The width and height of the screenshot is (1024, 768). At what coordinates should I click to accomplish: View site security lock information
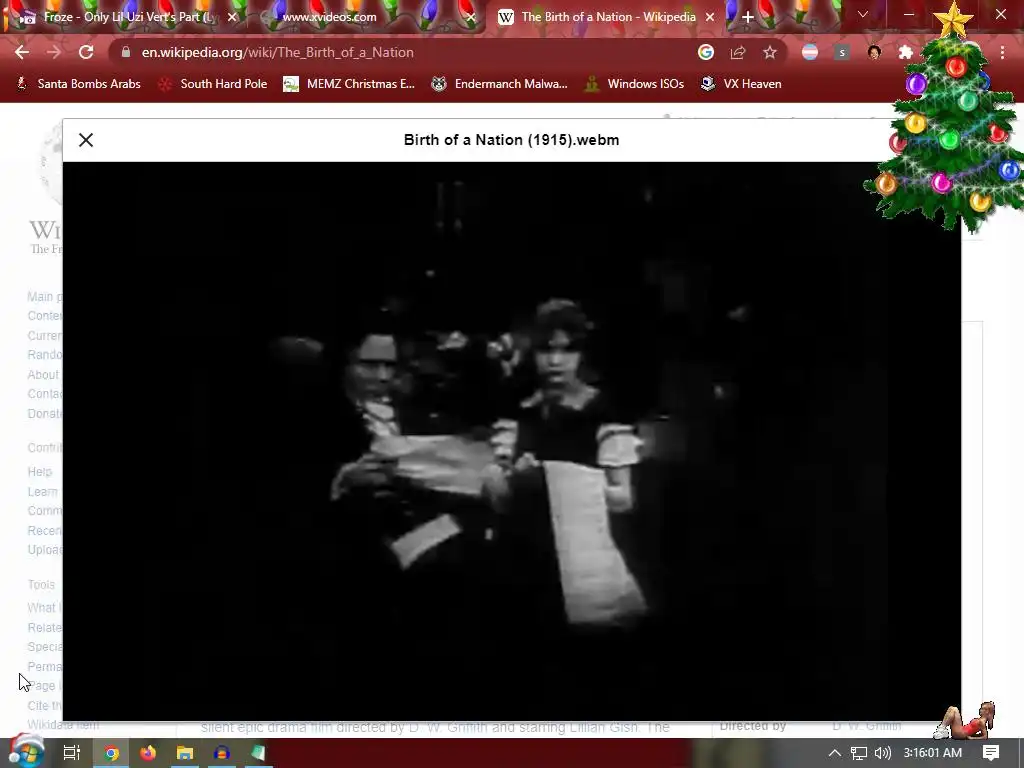[x=126, y=52]
